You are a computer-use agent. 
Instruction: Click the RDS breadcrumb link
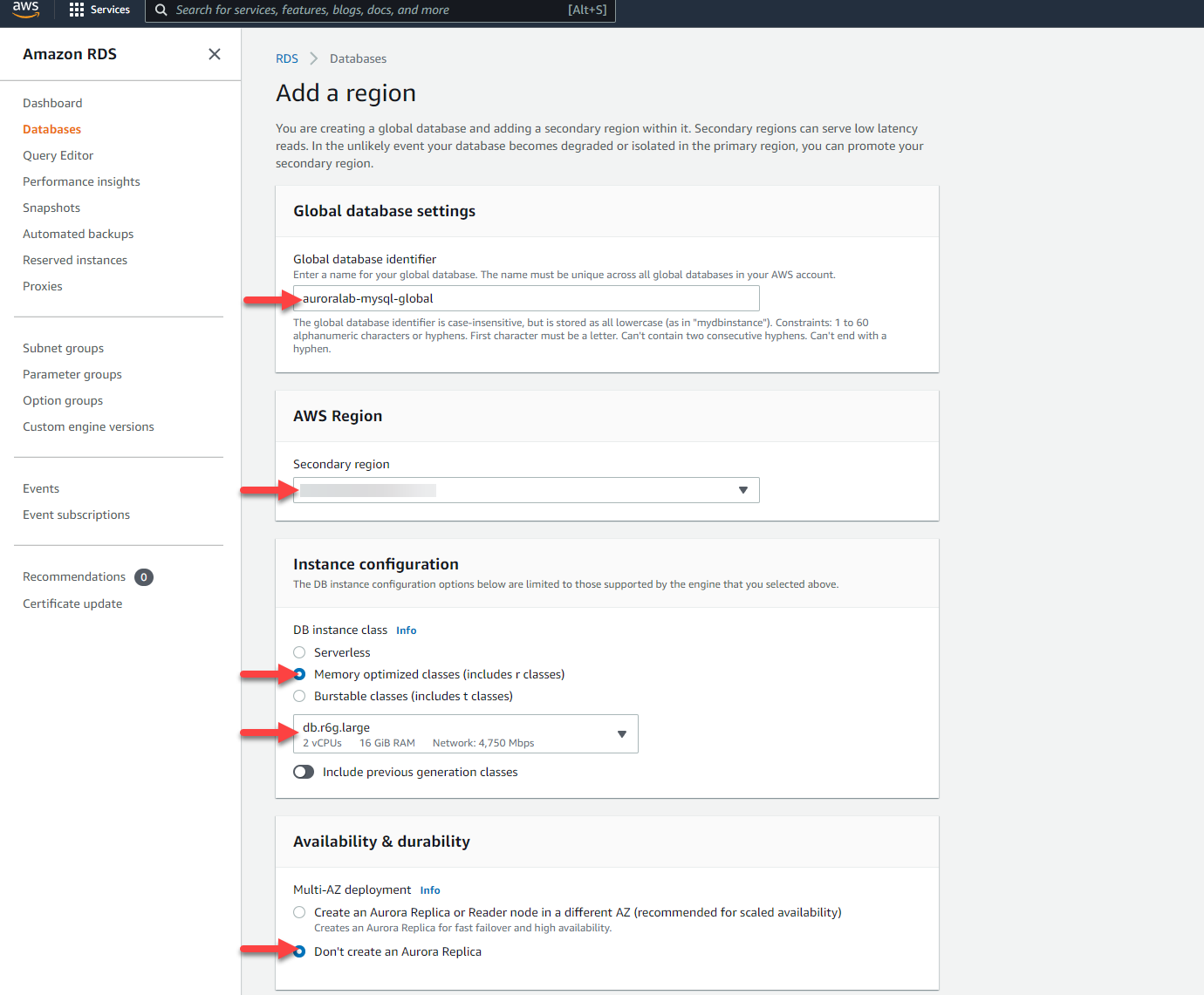287,58
